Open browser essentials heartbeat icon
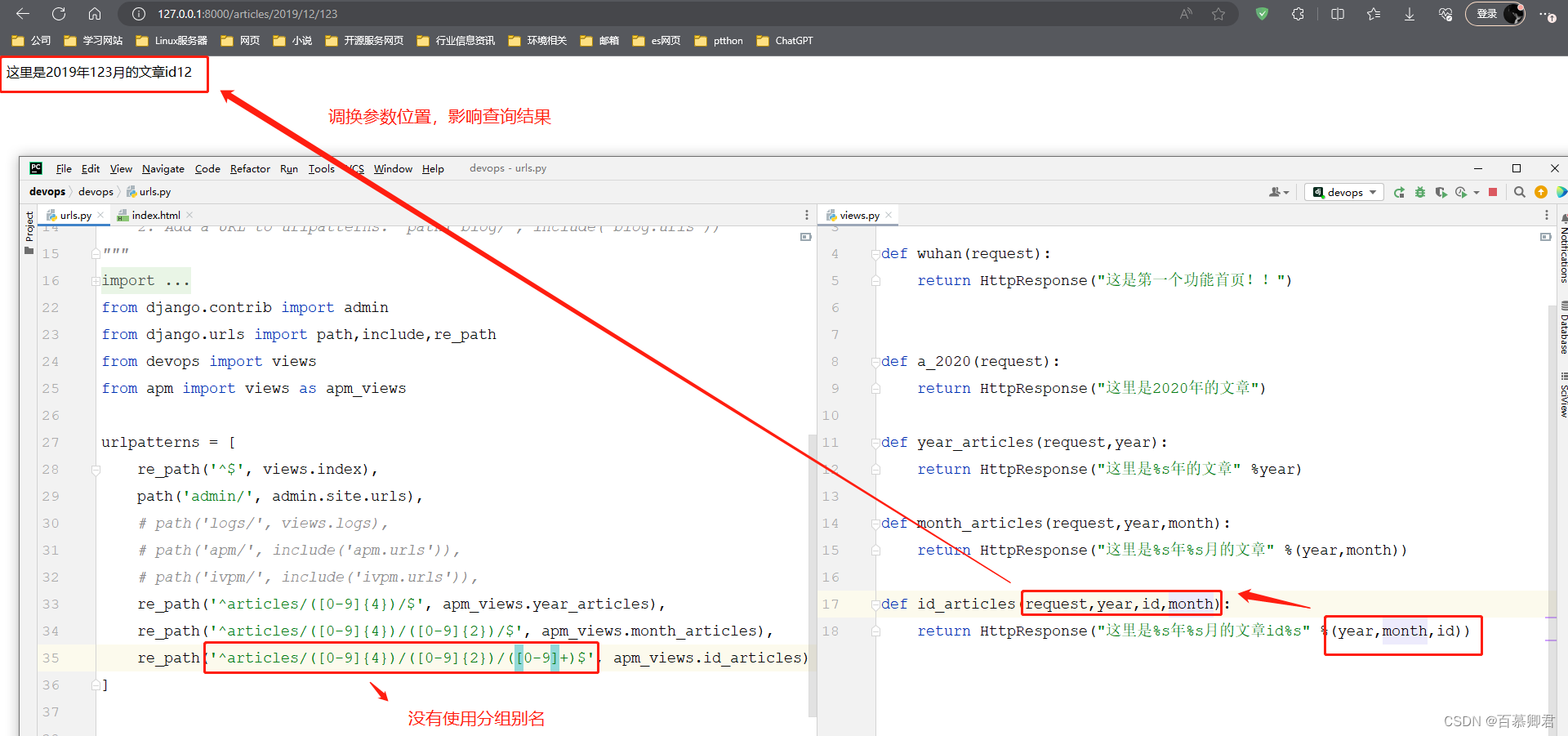 coord(1445,14)
